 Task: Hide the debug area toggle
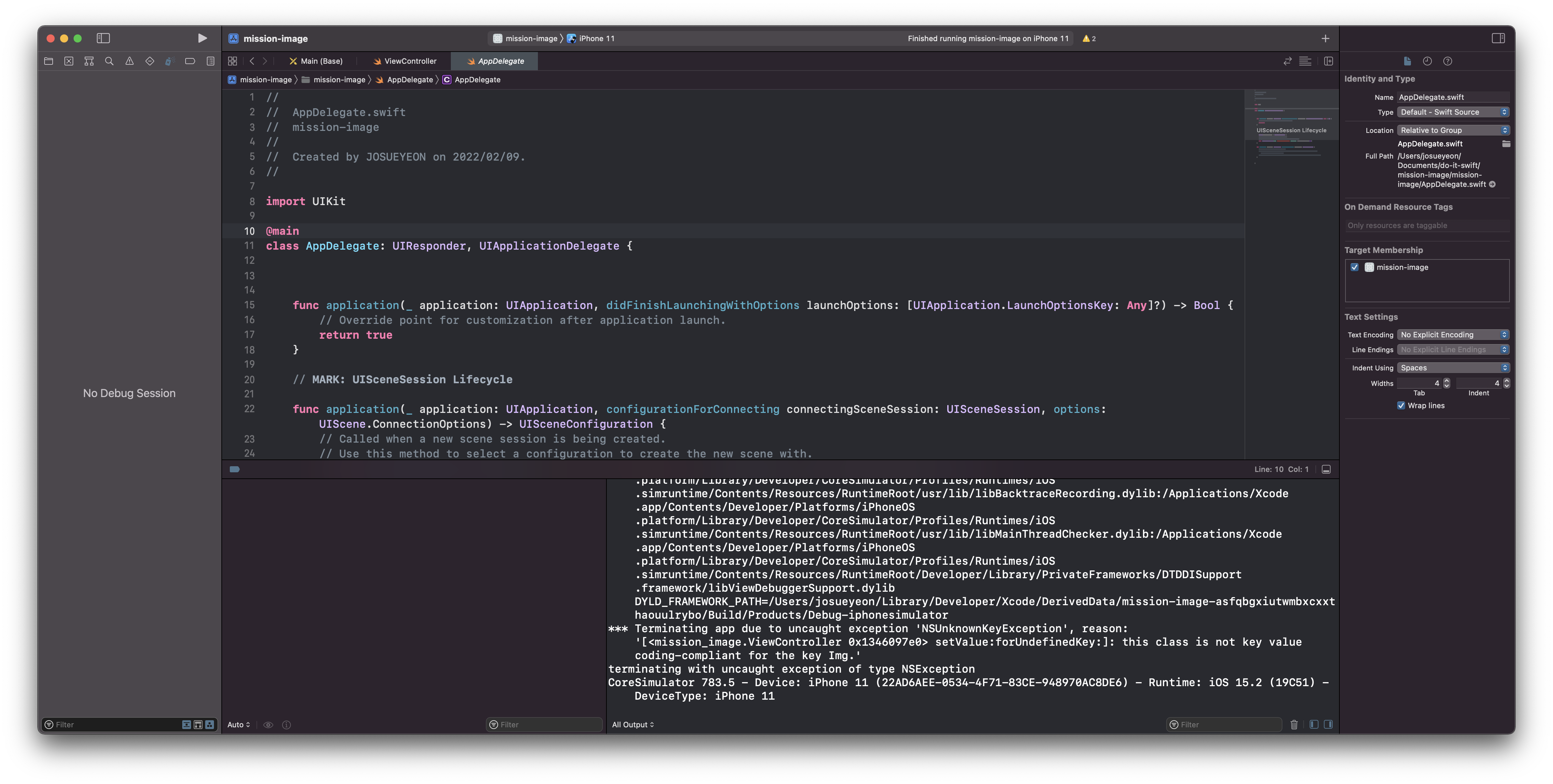click(1326, 469)
